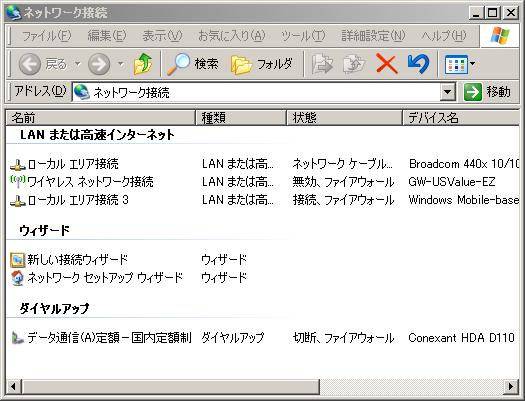The width and height of the screenshot is (525, 401).
Task: Click the globe icon in address bar
Action: pos(82,92)
